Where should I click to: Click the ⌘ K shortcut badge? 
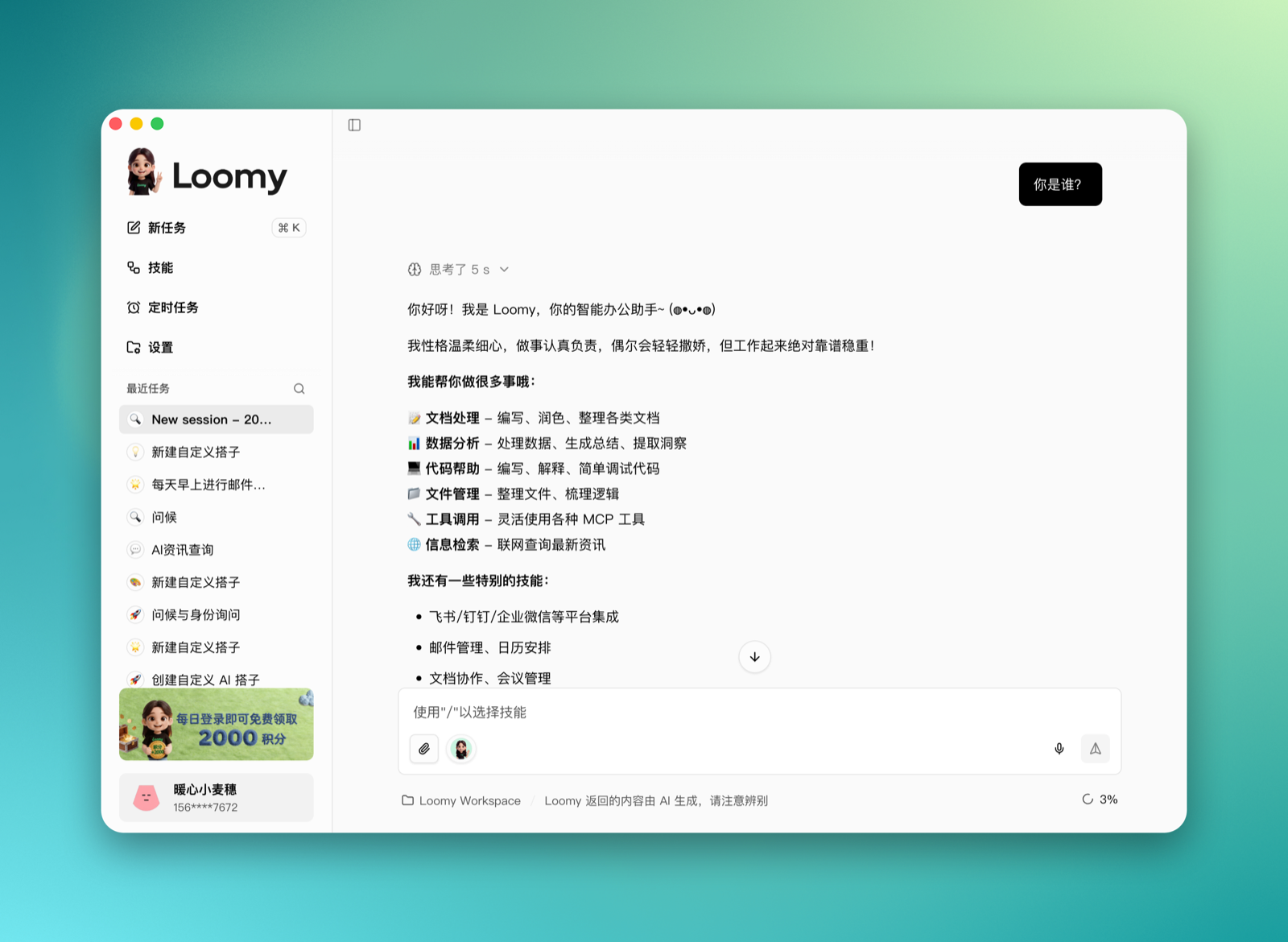point(289,228)
